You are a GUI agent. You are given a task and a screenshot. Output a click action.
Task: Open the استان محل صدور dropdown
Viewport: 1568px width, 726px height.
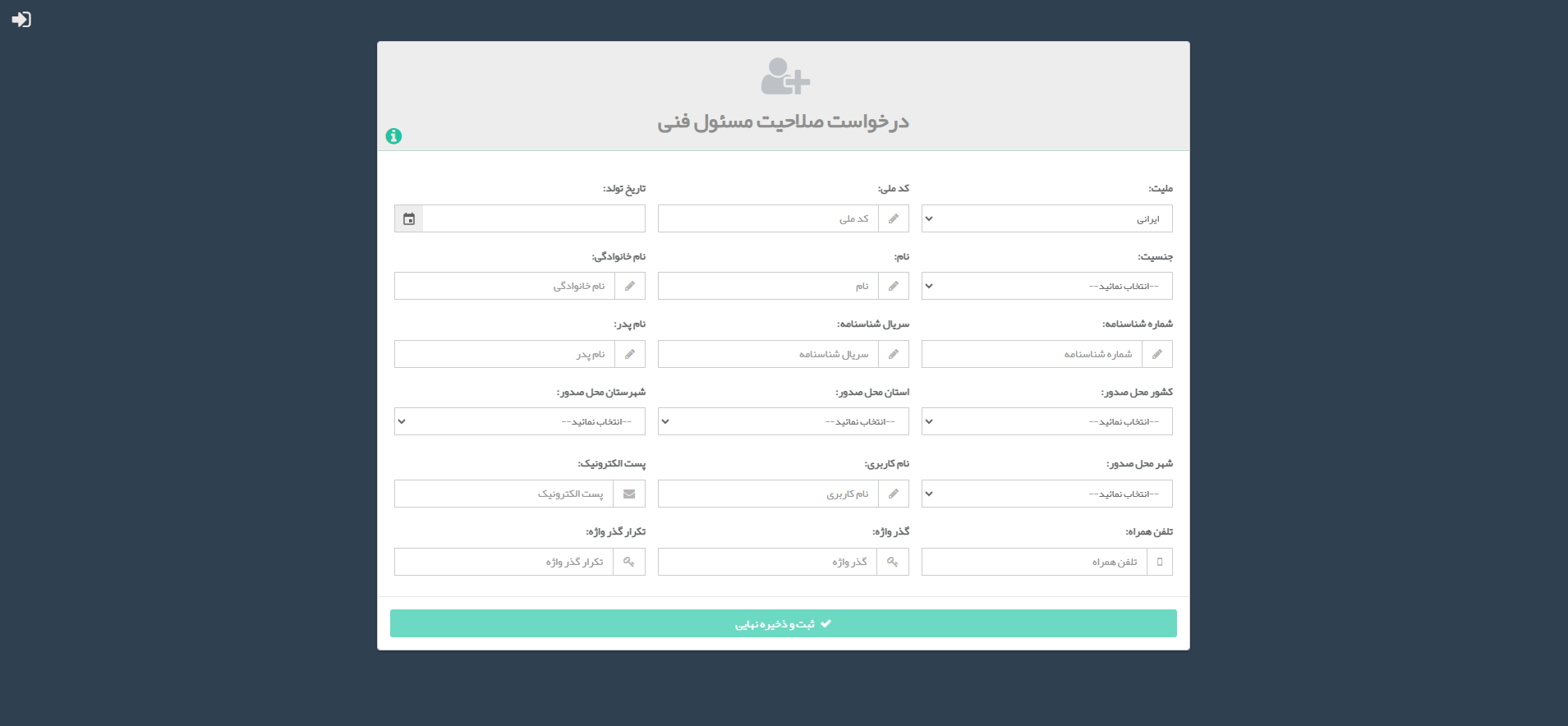pos(782,421)
